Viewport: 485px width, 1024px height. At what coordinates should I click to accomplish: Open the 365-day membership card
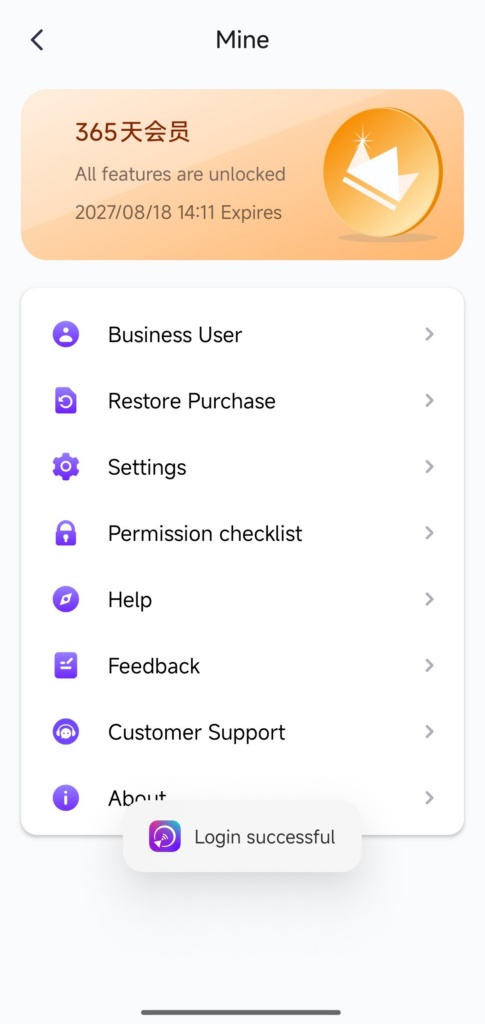point(242,174)
